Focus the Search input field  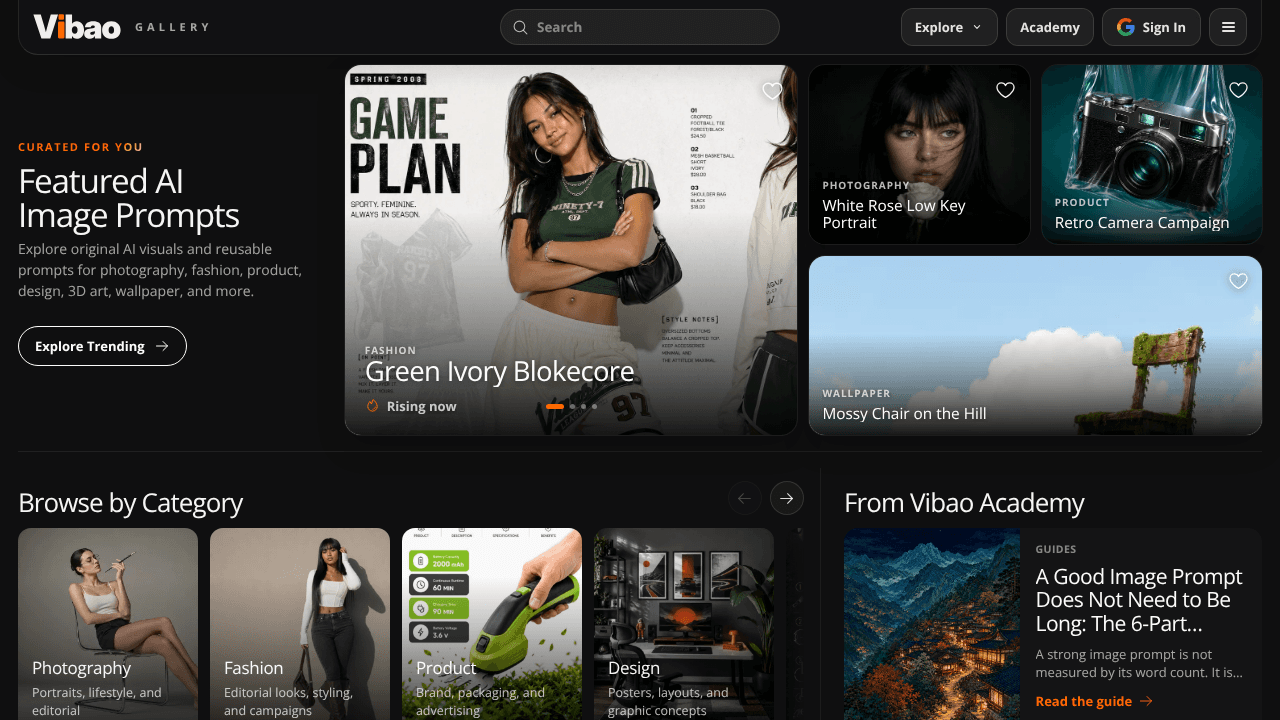[x=639, y=27]
